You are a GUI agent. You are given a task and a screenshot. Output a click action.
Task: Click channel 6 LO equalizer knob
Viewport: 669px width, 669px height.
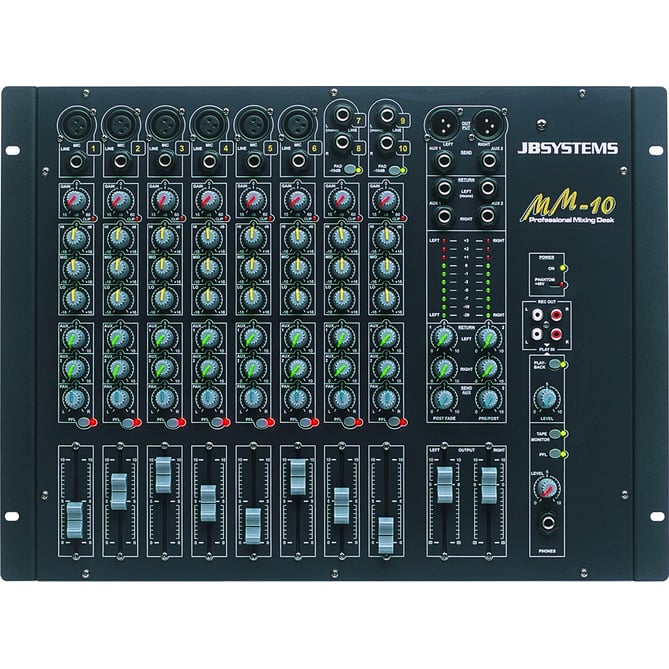pyautogui.click(x=296, y=298)
